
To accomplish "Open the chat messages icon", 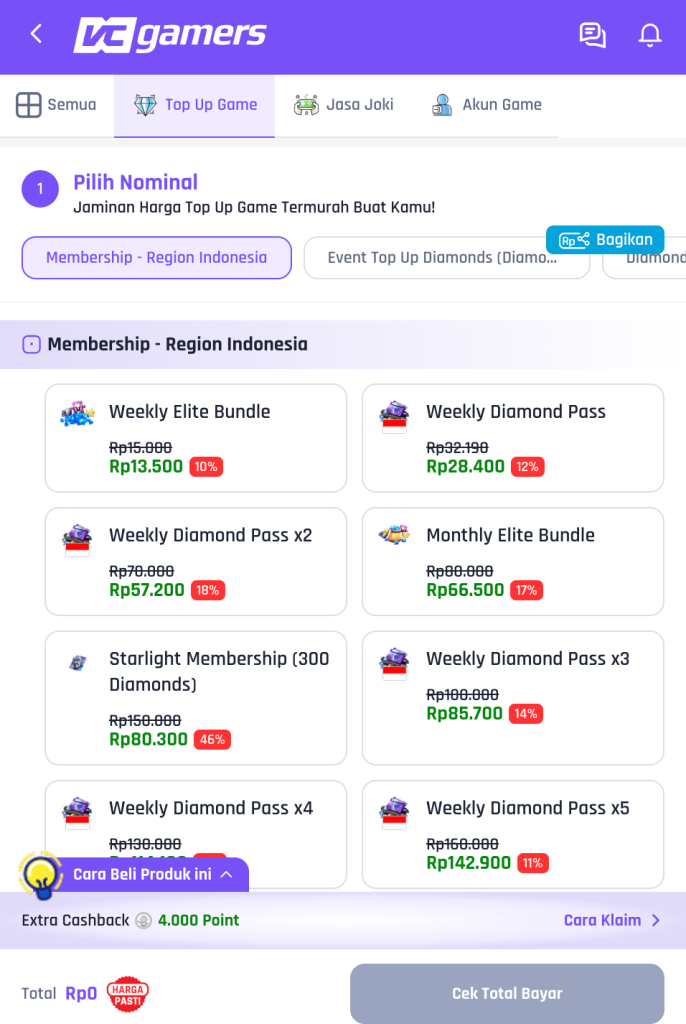I will point(593,35).
